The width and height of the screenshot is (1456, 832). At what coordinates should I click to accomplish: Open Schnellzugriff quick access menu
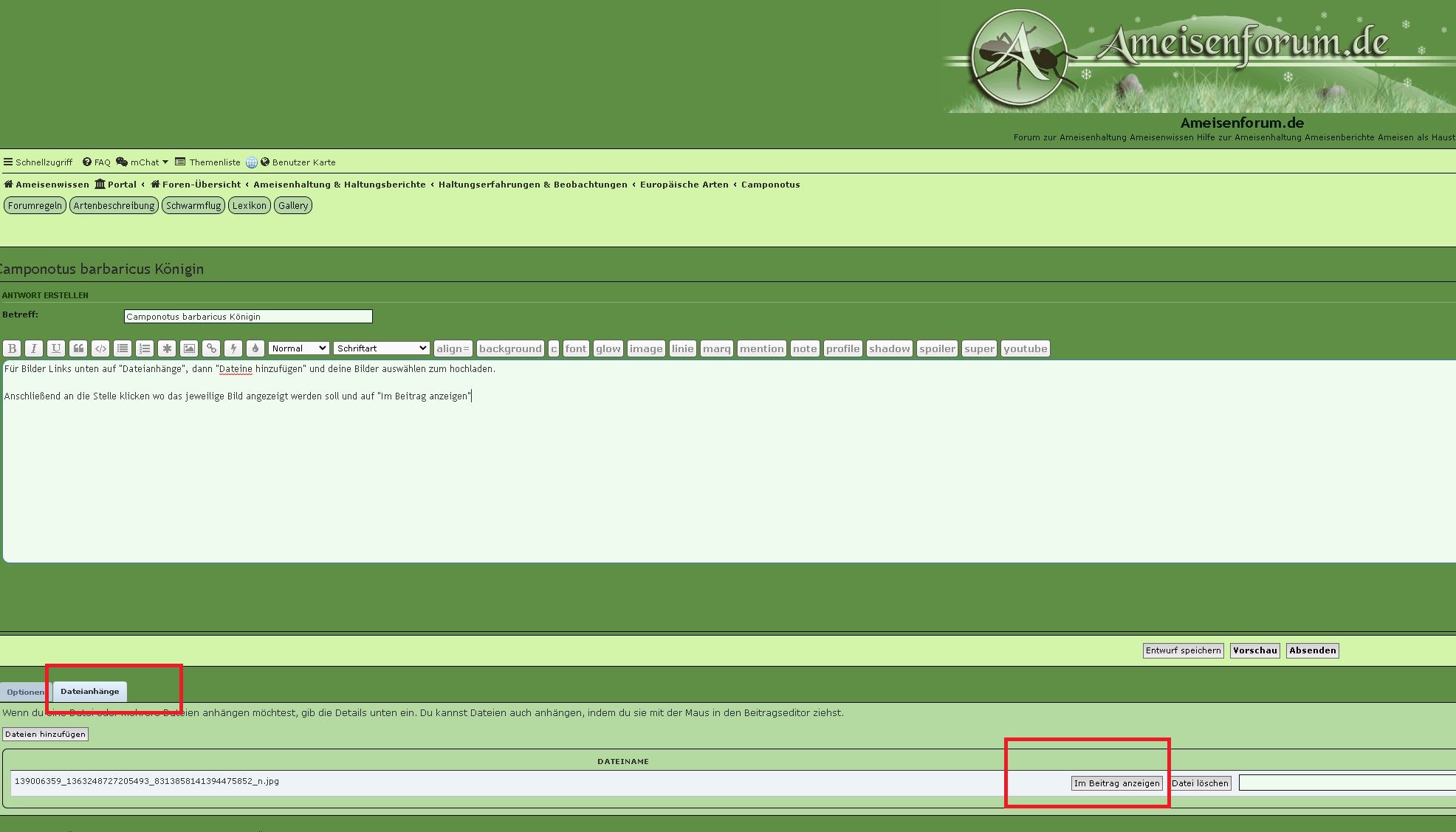(x=38, y=162)
